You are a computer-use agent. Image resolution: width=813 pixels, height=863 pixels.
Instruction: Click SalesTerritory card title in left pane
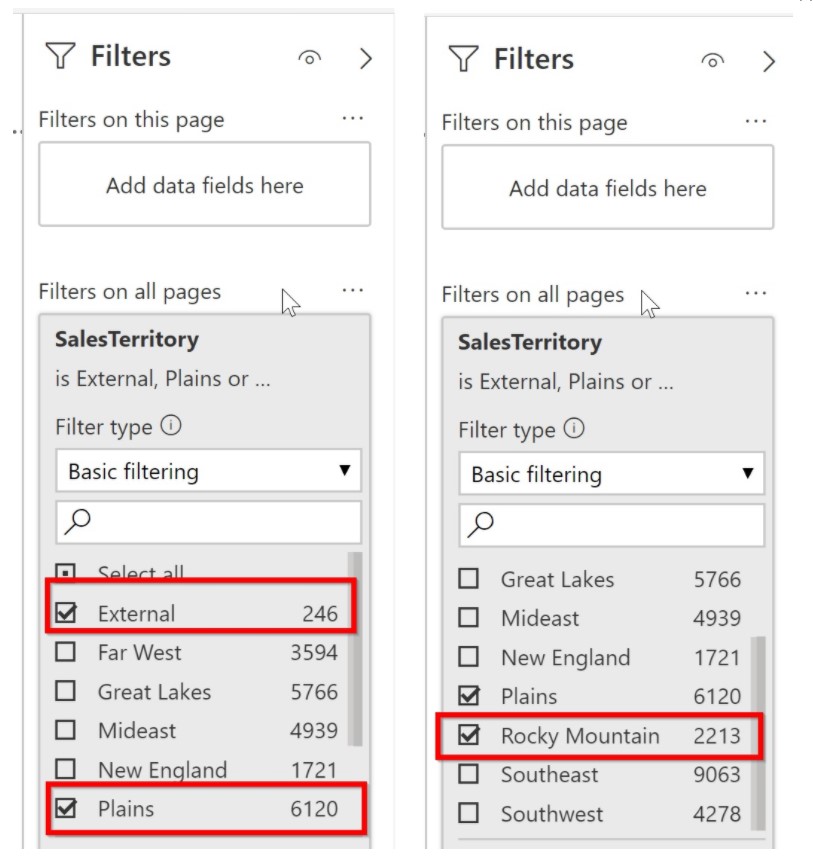click(127, 339)
